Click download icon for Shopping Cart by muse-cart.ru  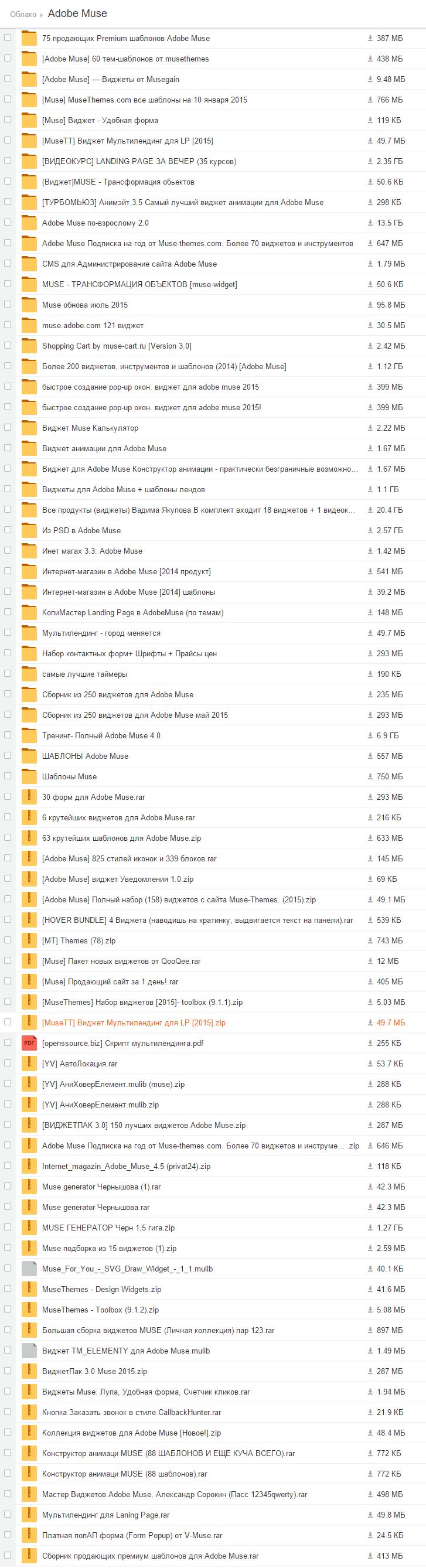(370, 346)
